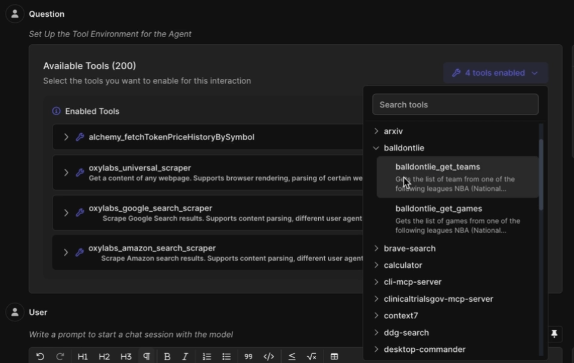Apply Heading 1 format (H1)
This screenshot has width=574, height=363.
click(82, 356)
